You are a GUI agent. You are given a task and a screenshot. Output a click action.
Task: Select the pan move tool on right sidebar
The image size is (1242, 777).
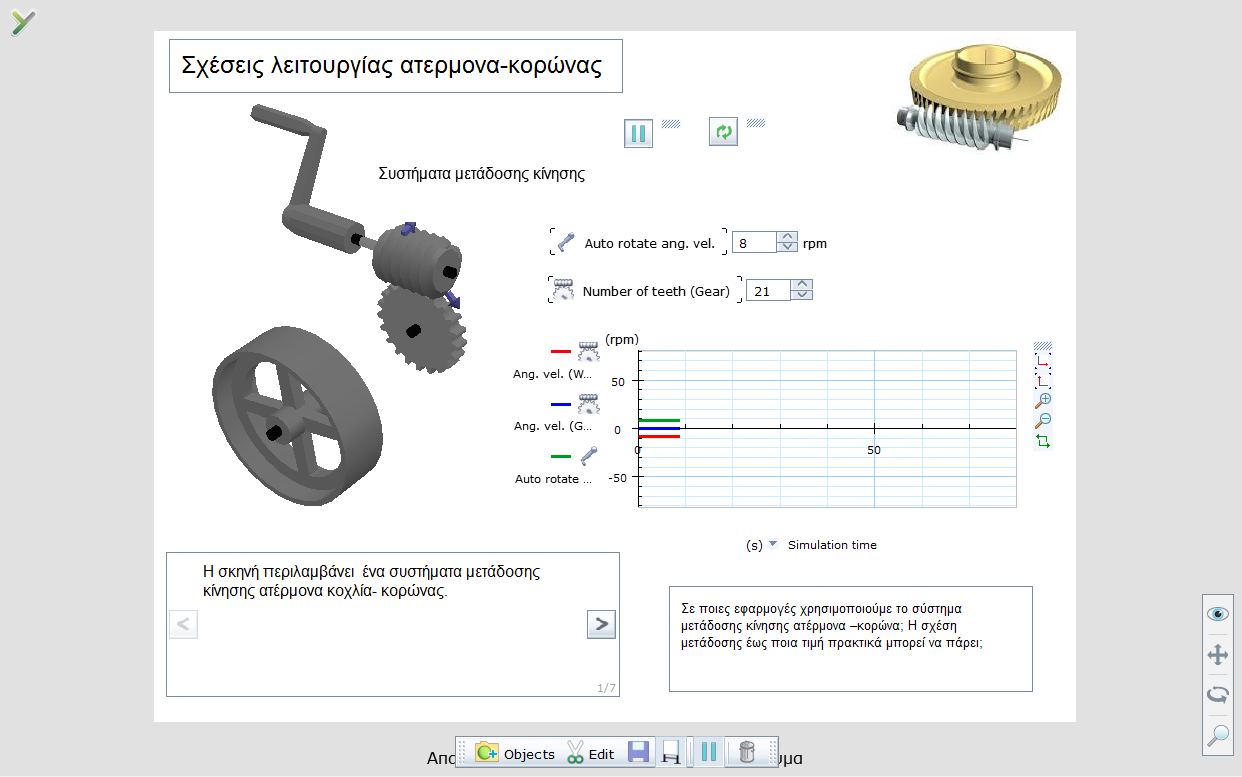tap(1218, 655)
